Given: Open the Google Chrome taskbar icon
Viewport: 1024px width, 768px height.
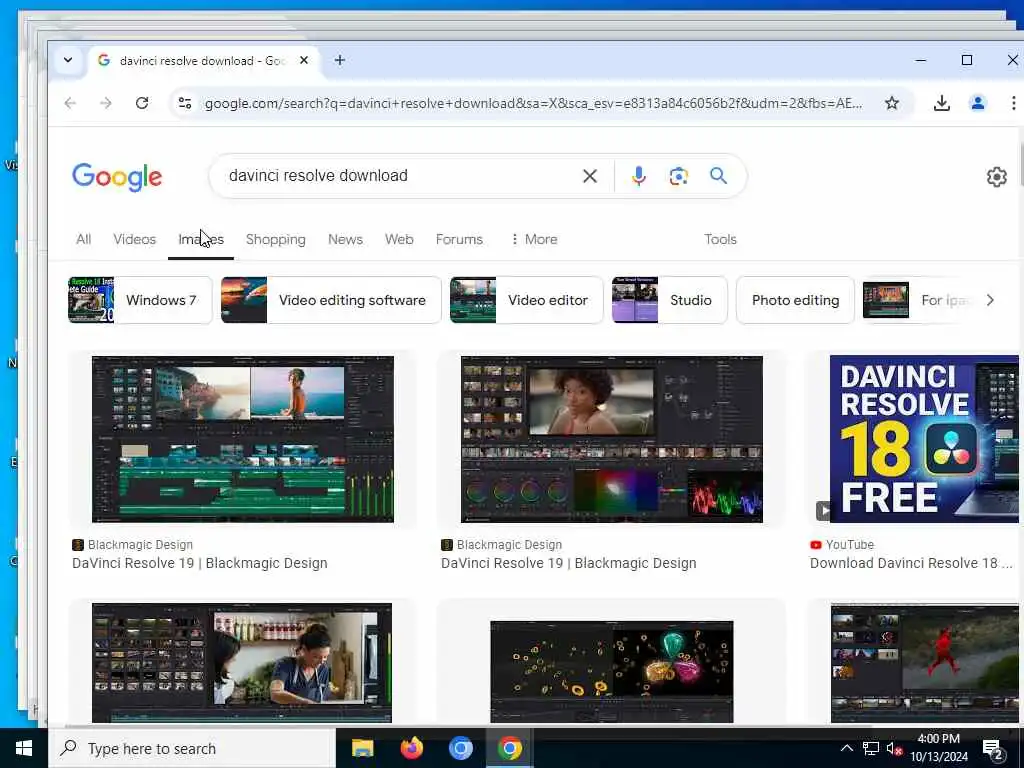Looking at the screenshot, I should click(510, 748).
